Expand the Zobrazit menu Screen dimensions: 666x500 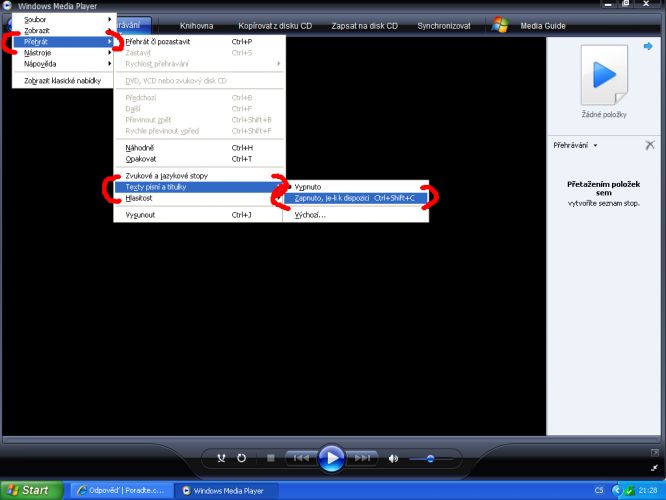pyautogui.click(x=63, y=31)
